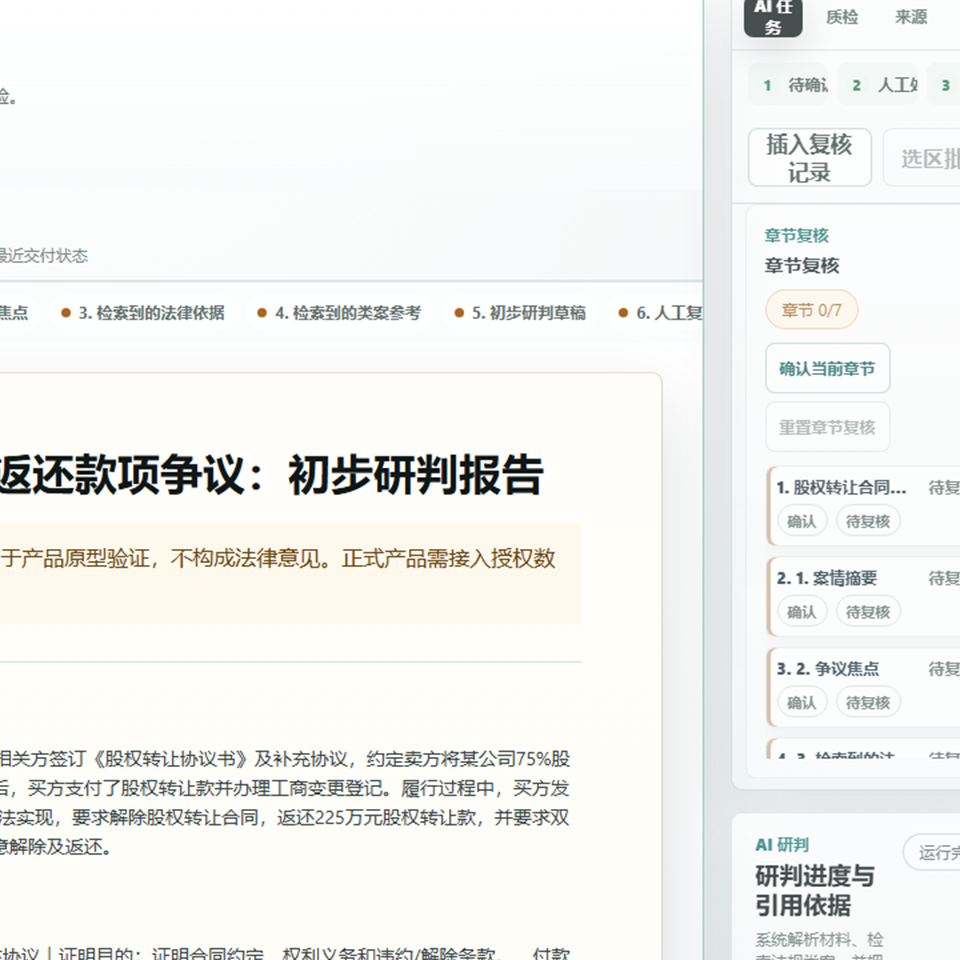Open the 质检 tab
960x960 pixels.
tap(842, 17)
